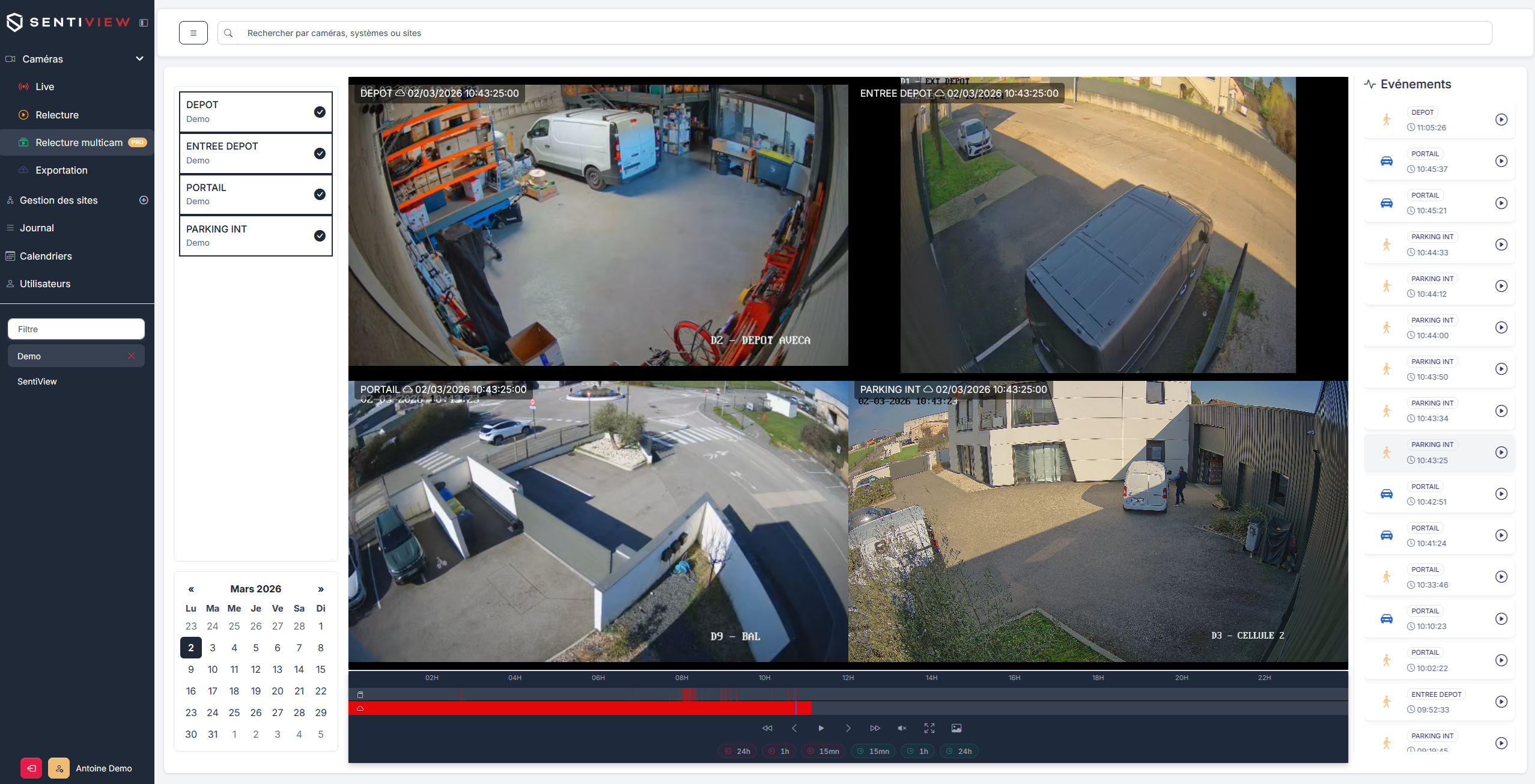1535x784 pixels.
Task: Remove the Demo filter with the red X
Action: [x=132, y=356]
